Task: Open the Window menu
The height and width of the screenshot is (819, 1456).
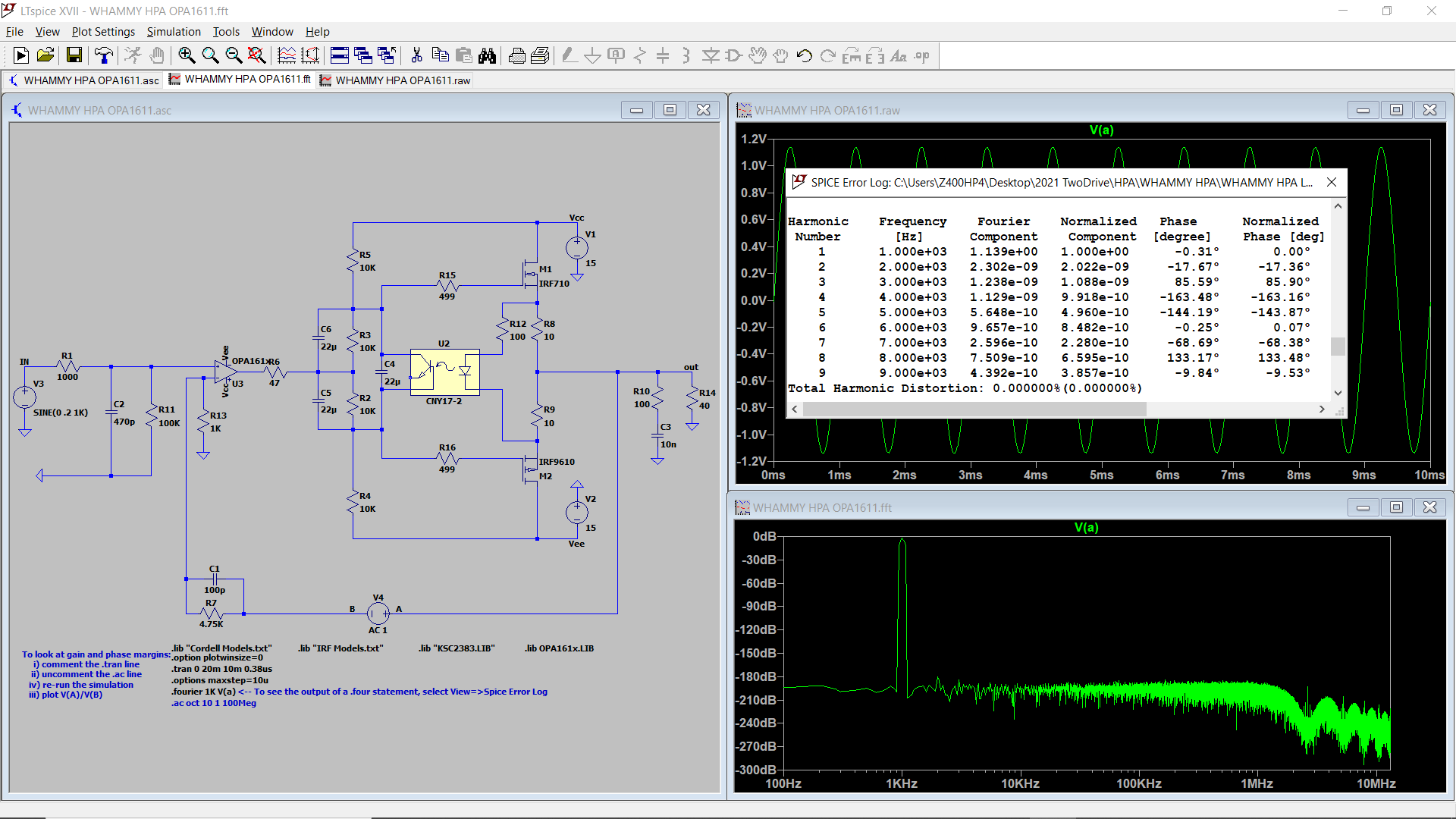Action: tap(272, 32)
